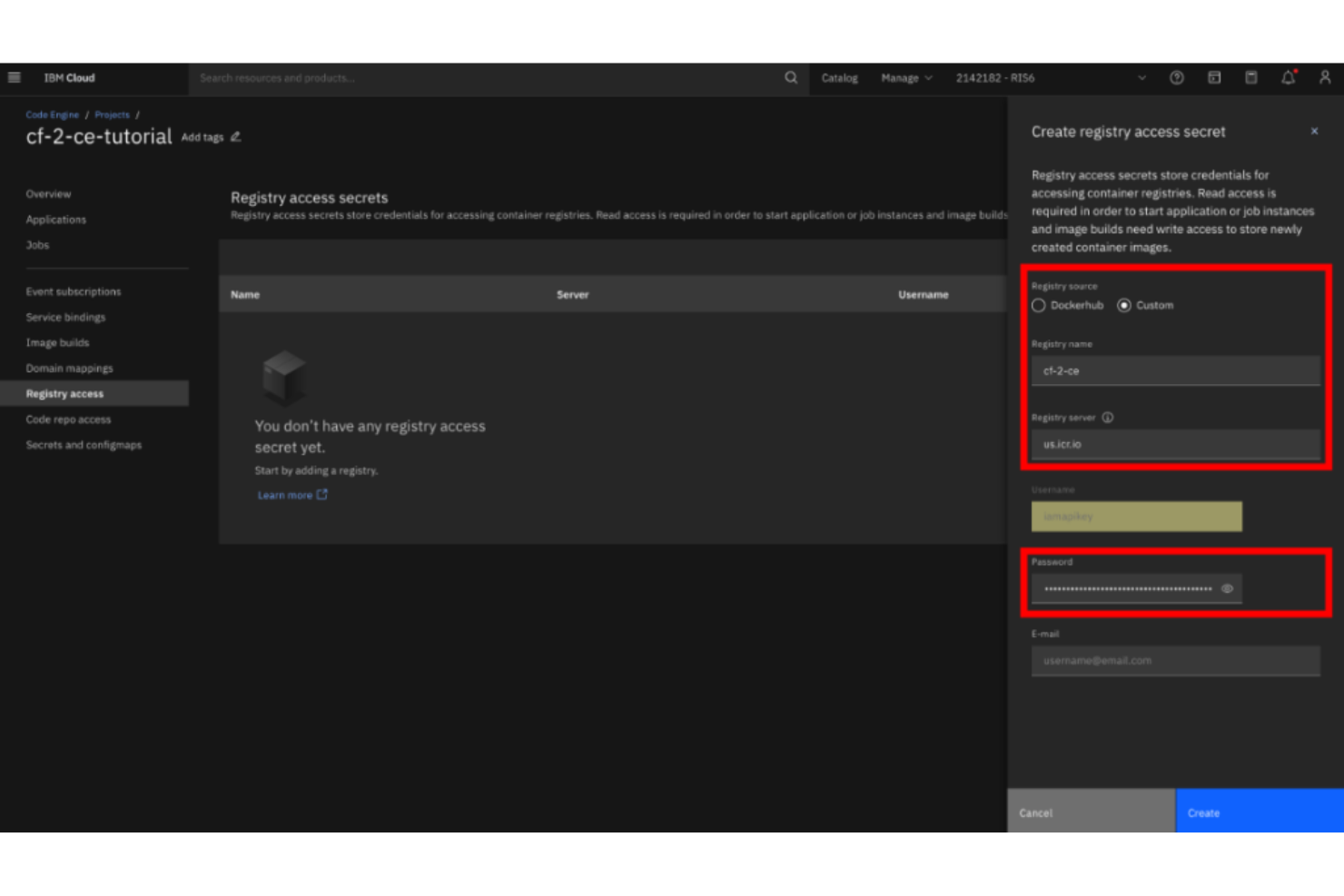The width and height of the screenshot is (1344, 896).
Task: Navigate to the Projects breadcrumb
Action: pos(112,114)
